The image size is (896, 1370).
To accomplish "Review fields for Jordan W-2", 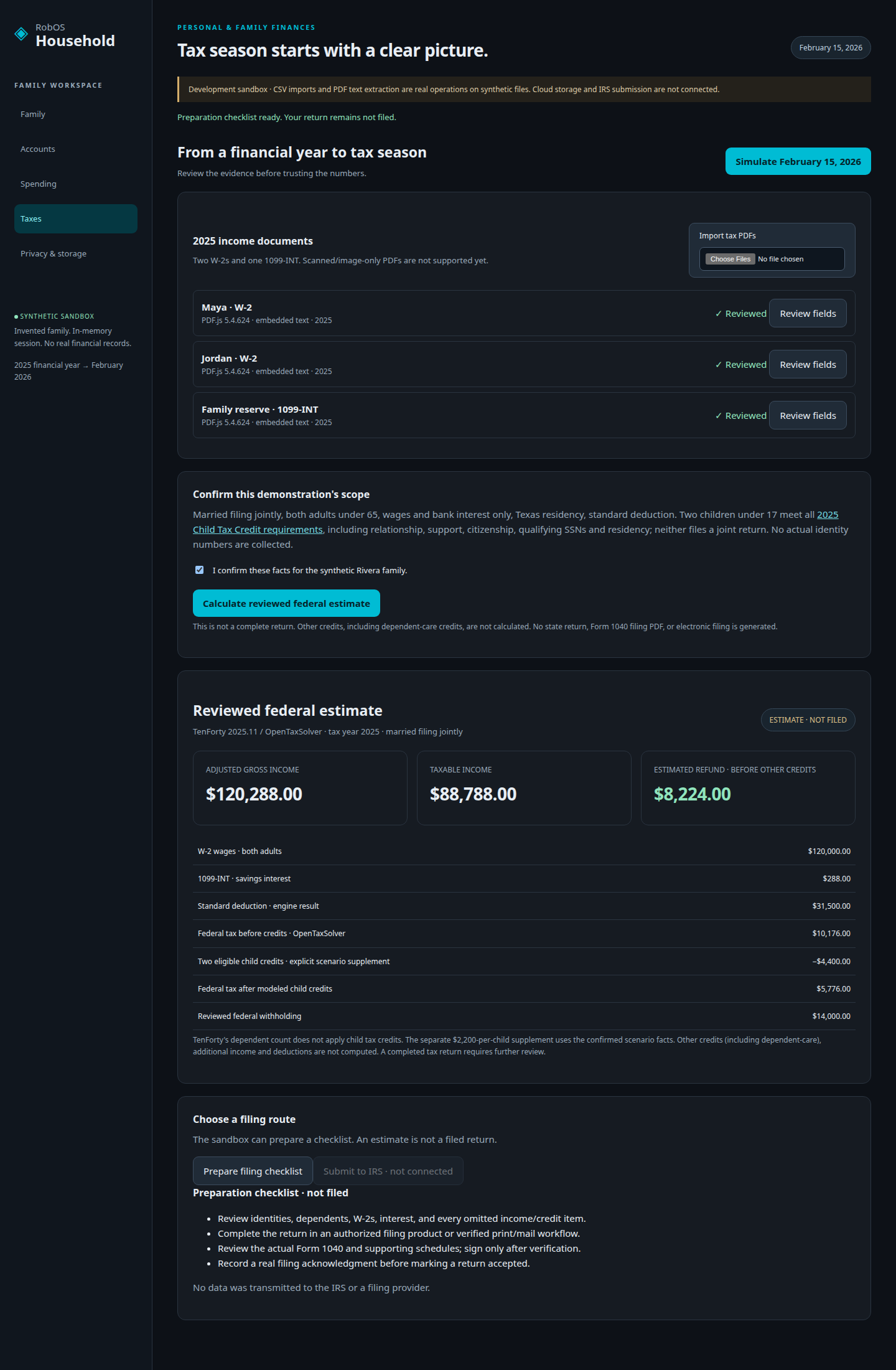I will click(808, 365).
